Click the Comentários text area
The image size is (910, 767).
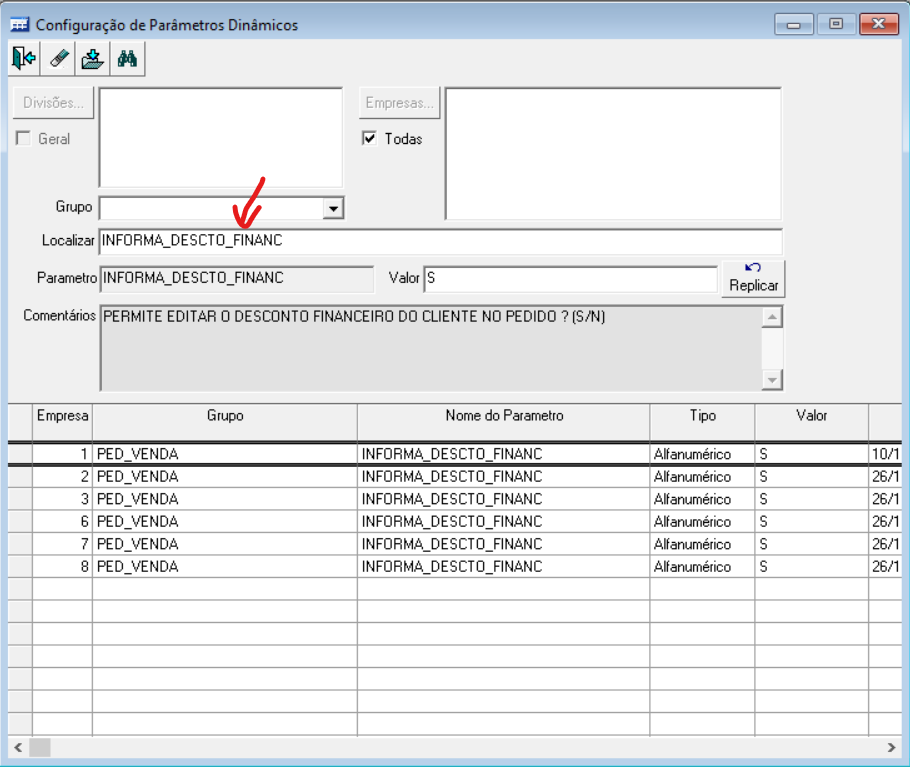(x=431, y=348)
